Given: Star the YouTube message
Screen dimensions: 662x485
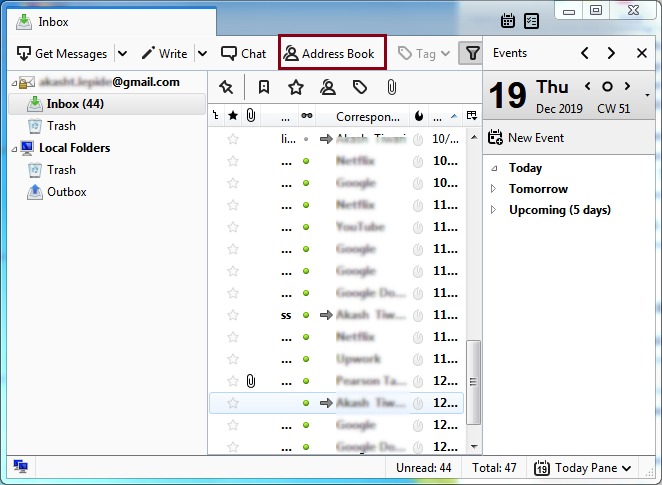Looking at the screenshot, I should pyautogui.click(x=233, y=227).
